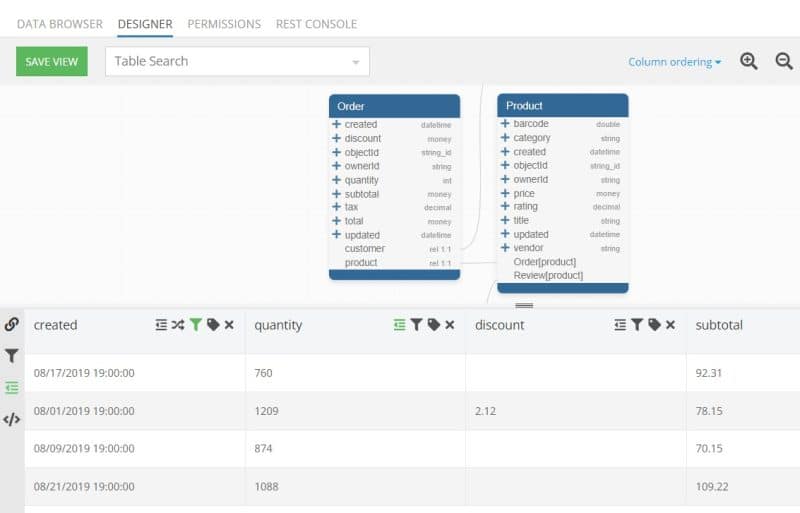The image size is (800, 513).
Task: Expand the Table Search combo box arrow
Action: click(x=355, y=62)
